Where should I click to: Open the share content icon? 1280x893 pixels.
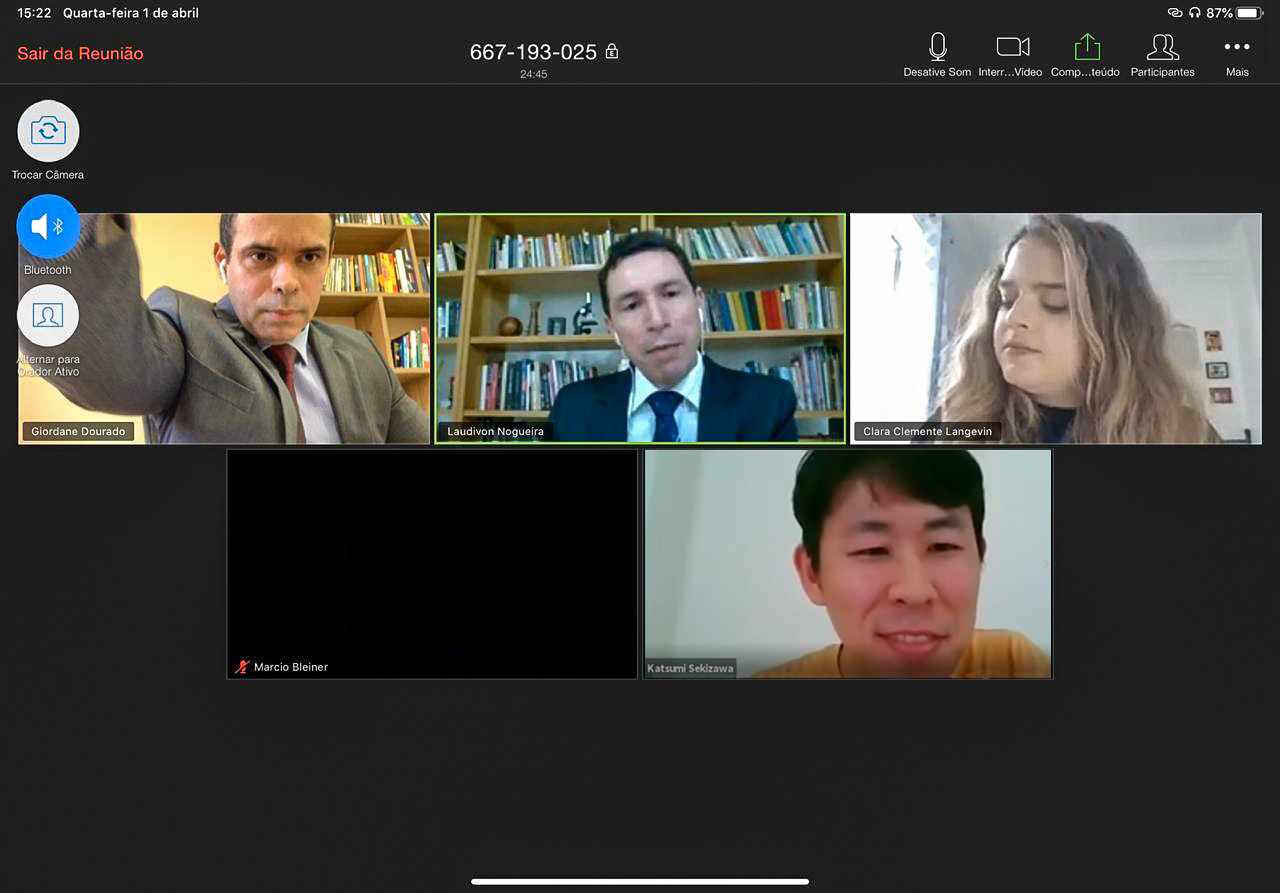[1086, 48]
